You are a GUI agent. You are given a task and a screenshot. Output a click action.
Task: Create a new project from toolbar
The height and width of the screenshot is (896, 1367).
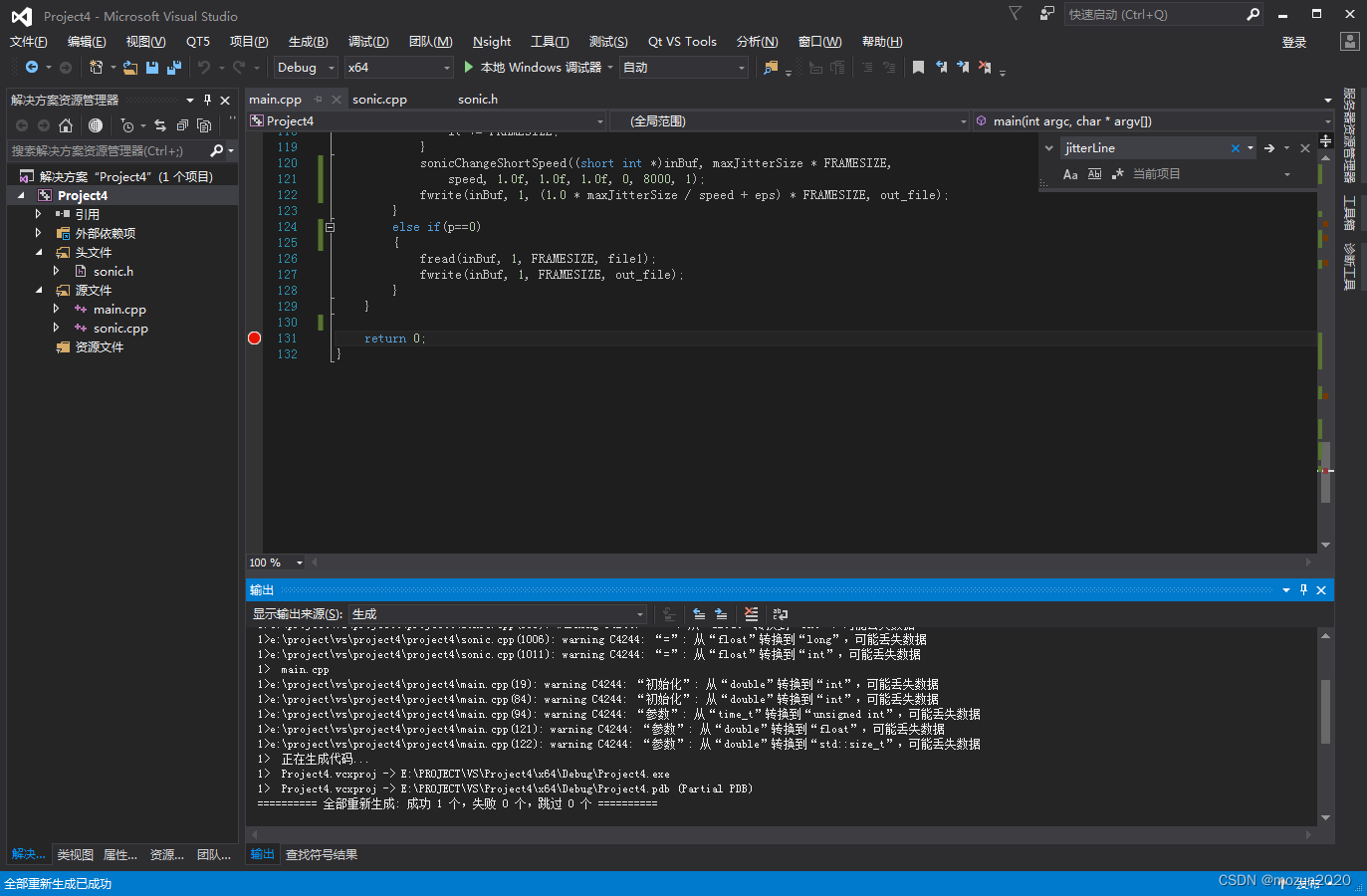click(x=97, y=67)
